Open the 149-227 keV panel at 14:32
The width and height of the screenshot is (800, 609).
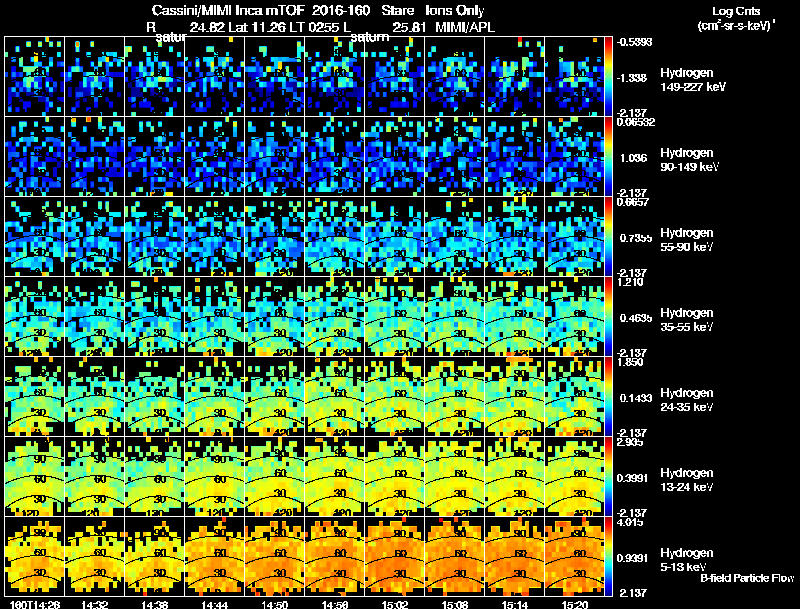(x=94, y=77)
